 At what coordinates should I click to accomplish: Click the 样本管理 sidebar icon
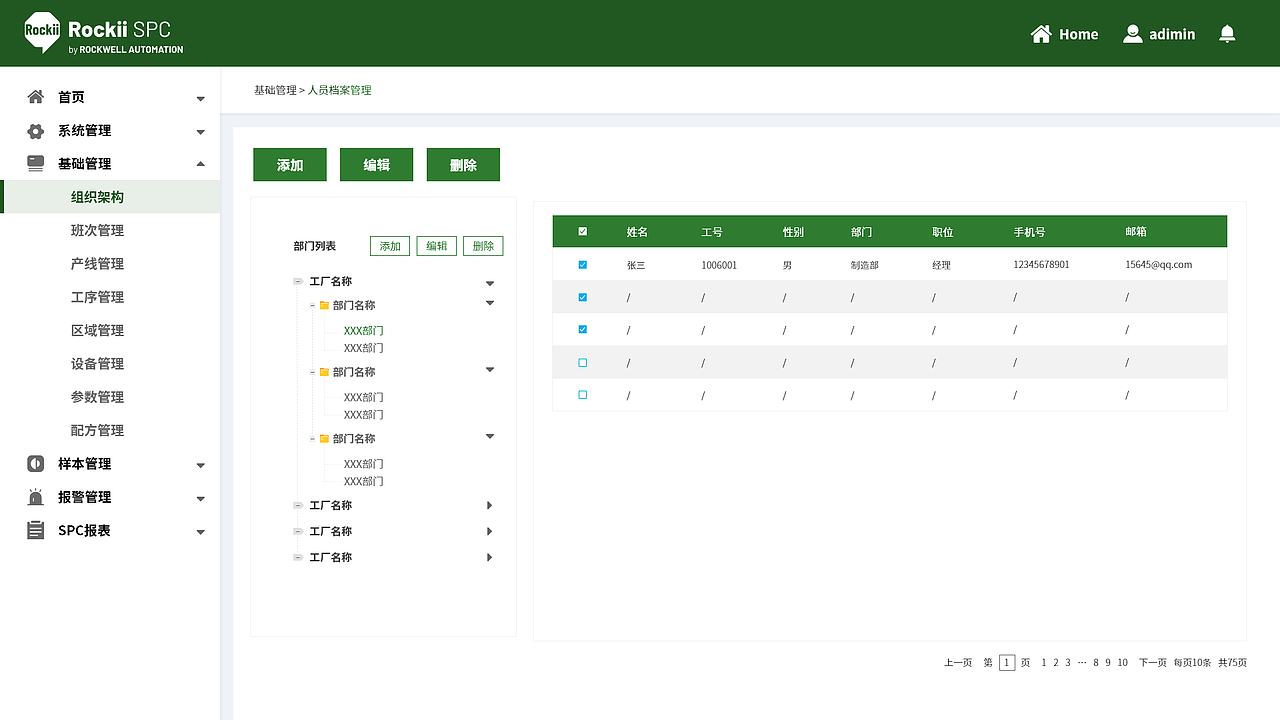(x=36, y=464)
